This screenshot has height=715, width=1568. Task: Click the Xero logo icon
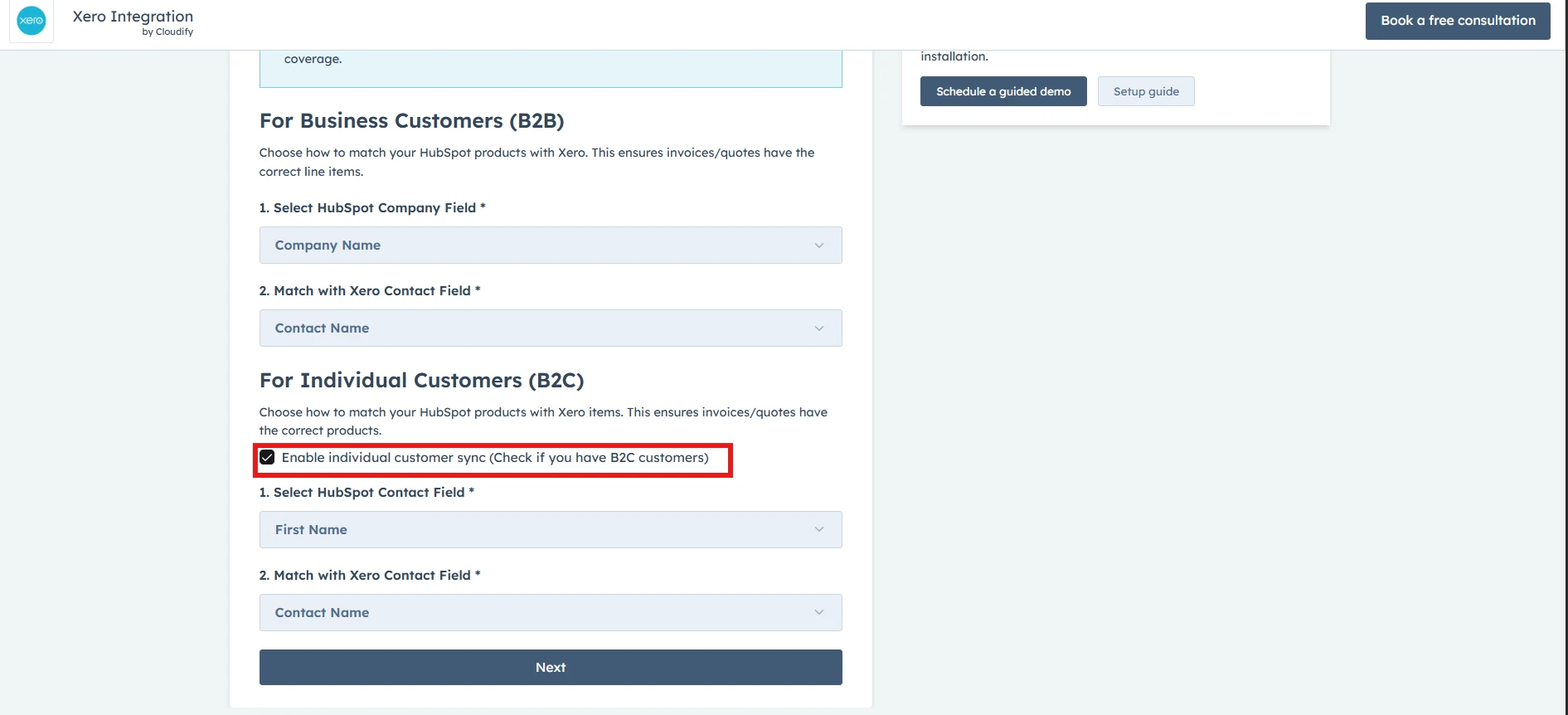[32, 21]
